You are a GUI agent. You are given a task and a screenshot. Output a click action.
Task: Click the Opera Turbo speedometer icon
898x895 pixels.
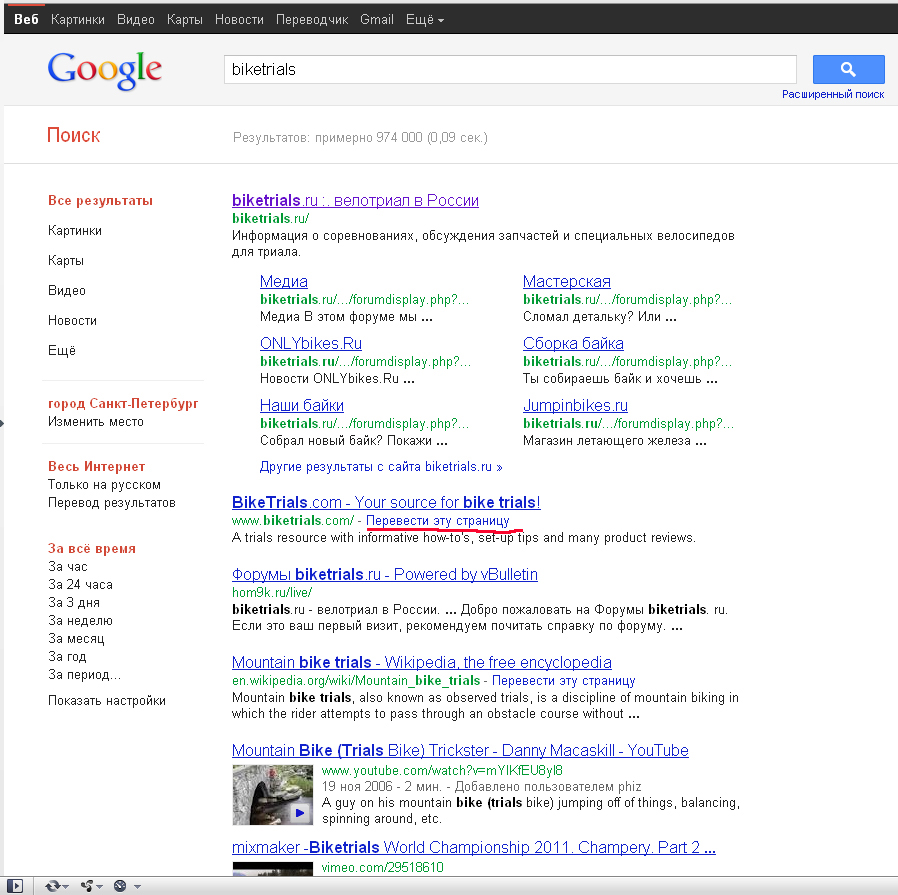[120, 886]
